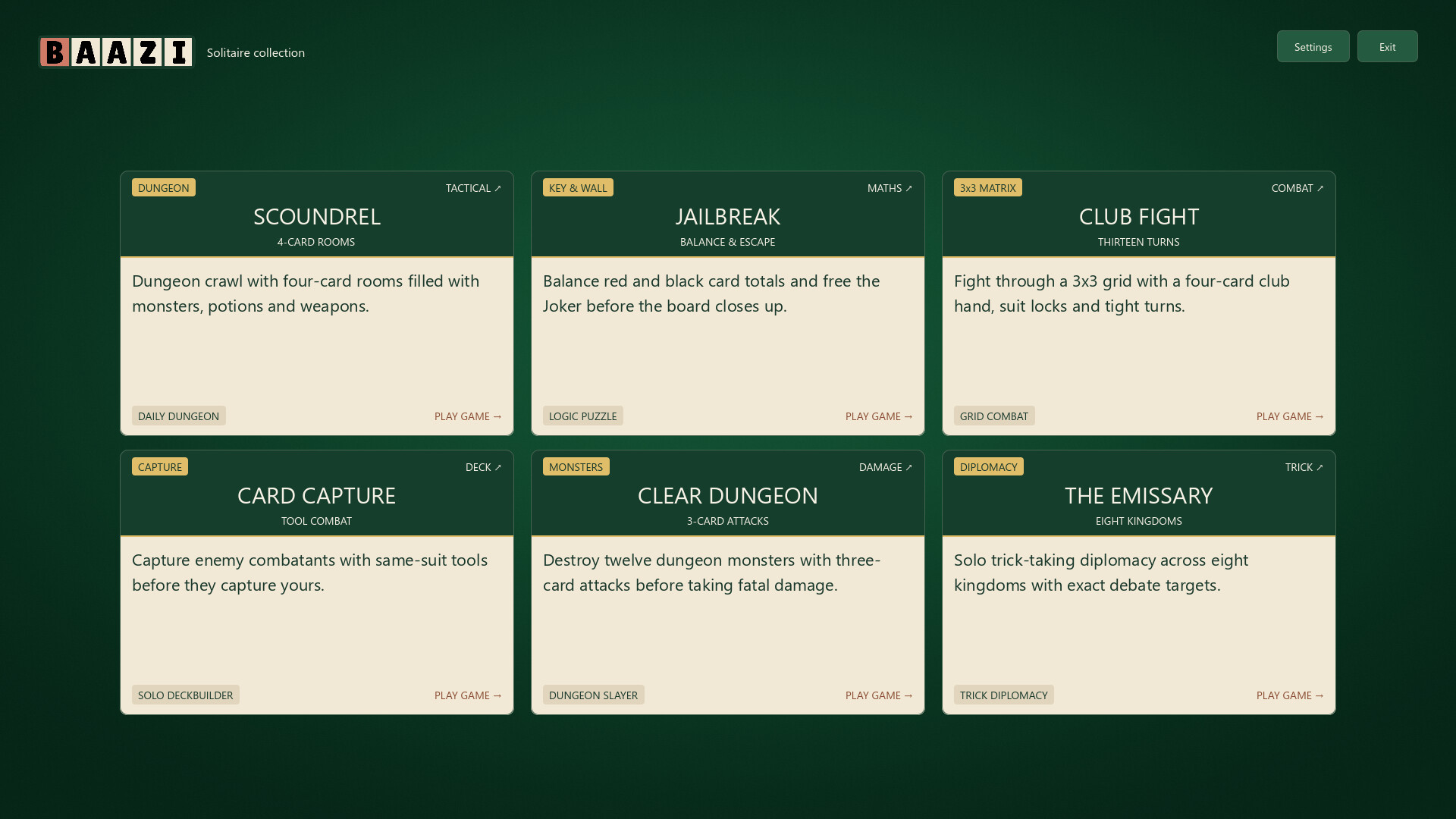
Task: Click the GRID COMBAT label
Action: point(994,416)
